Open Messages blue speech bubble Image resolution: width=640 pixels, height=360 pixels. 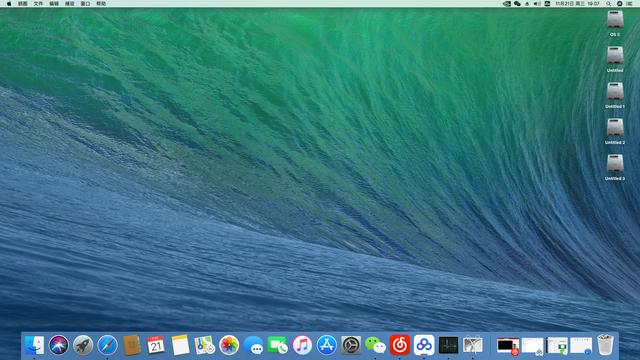253,346
